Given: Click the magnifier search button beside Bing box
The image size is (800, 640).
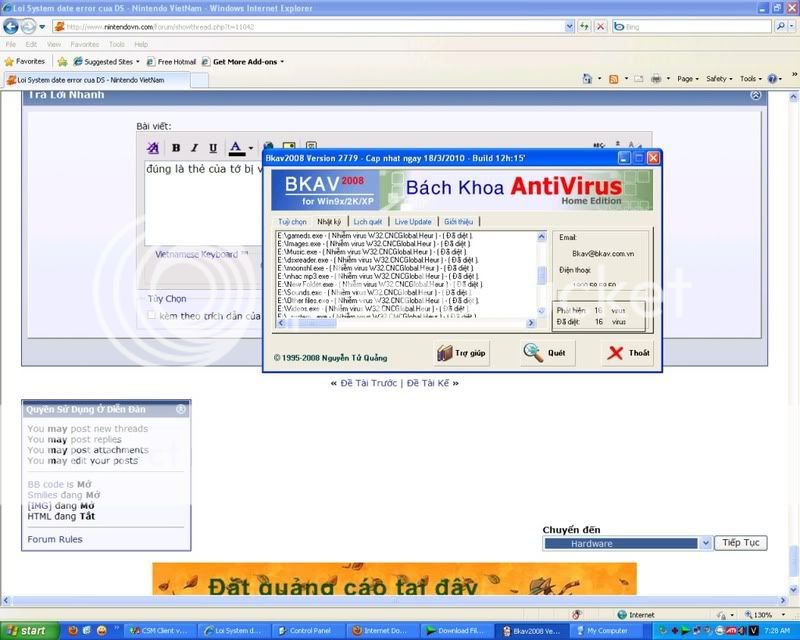Looking at the screenshot, I should (x=781, y=27).
